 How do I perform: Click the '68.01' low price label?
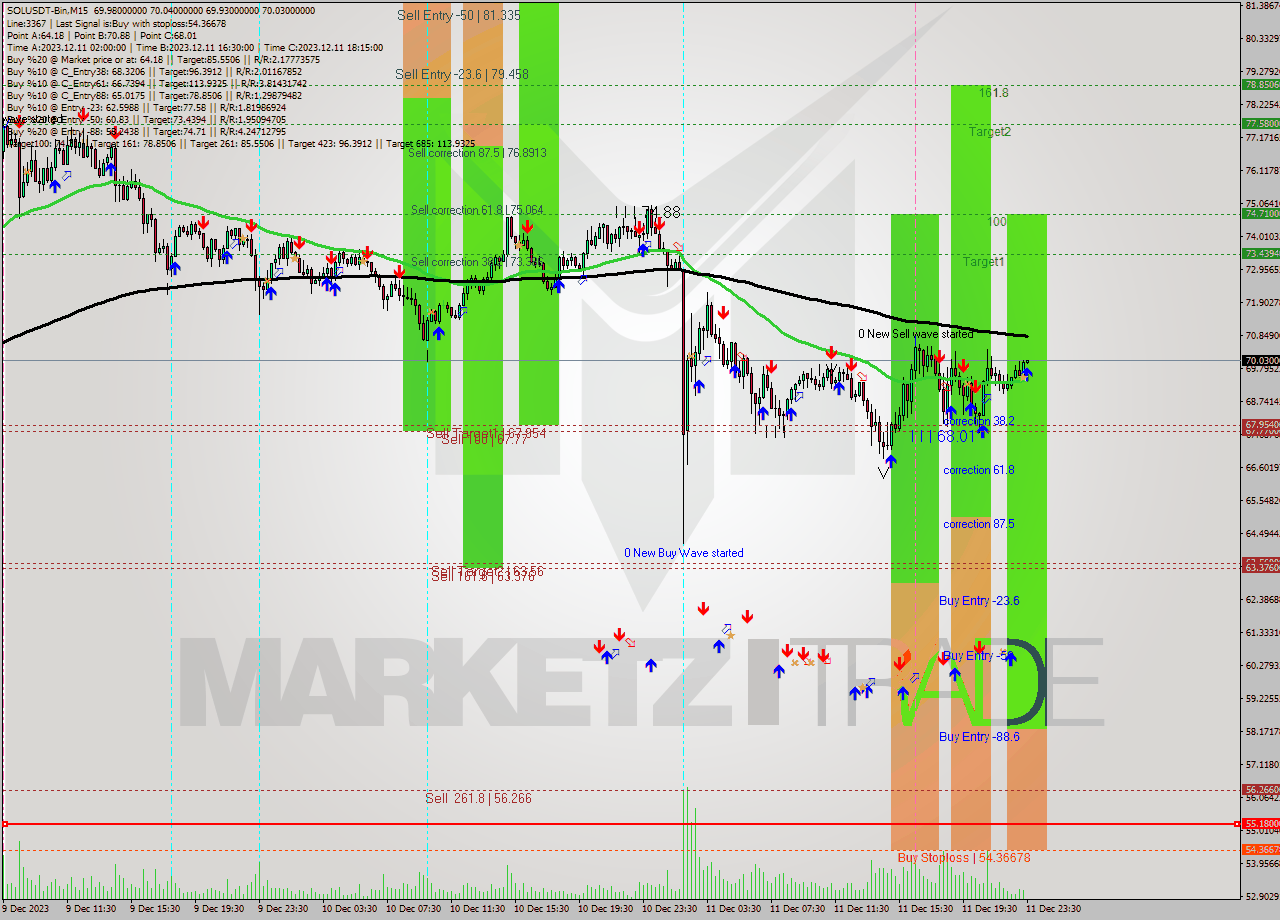(957, 436)
